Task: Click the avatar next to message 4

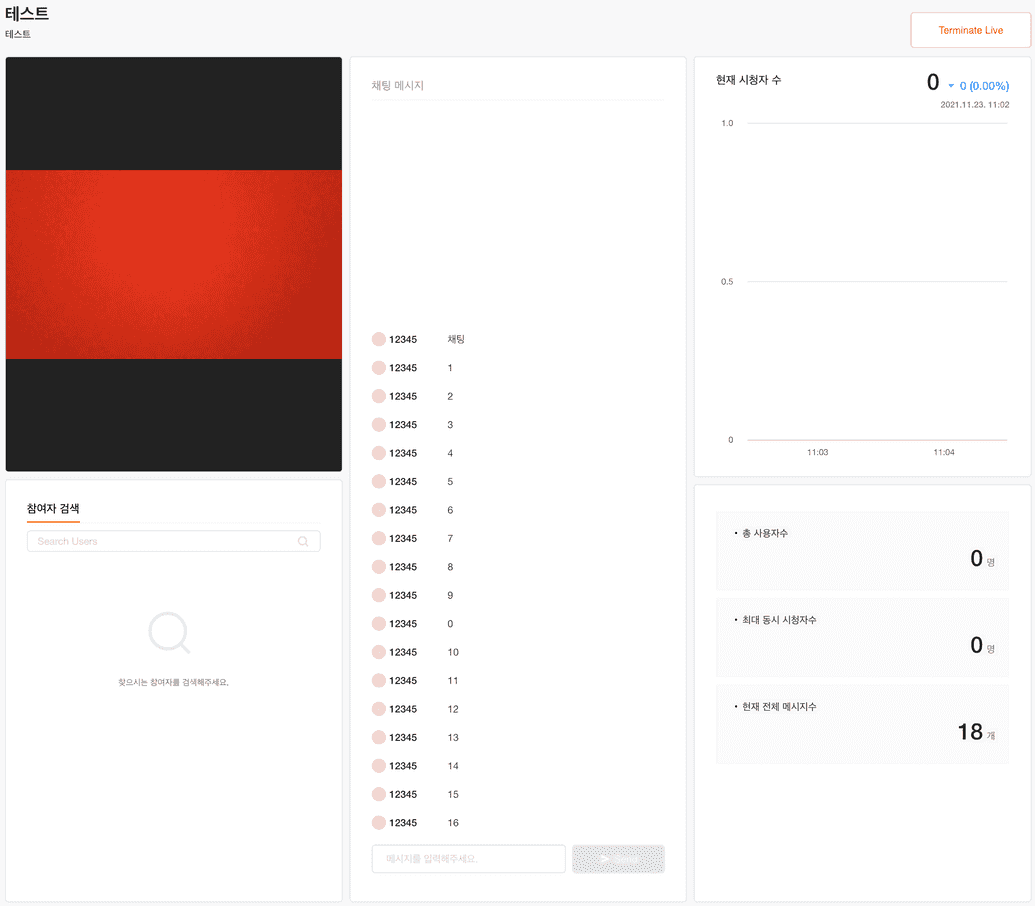Action: pos(379,453)
